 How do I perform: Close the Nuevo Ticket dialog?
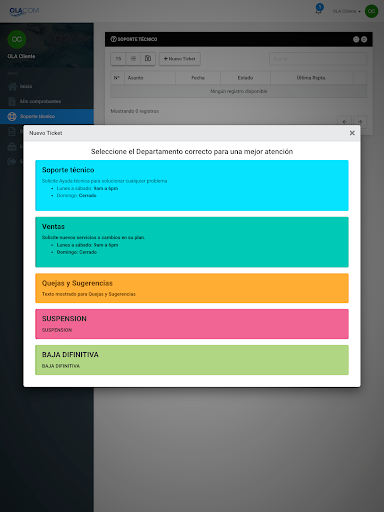[352, 133]
